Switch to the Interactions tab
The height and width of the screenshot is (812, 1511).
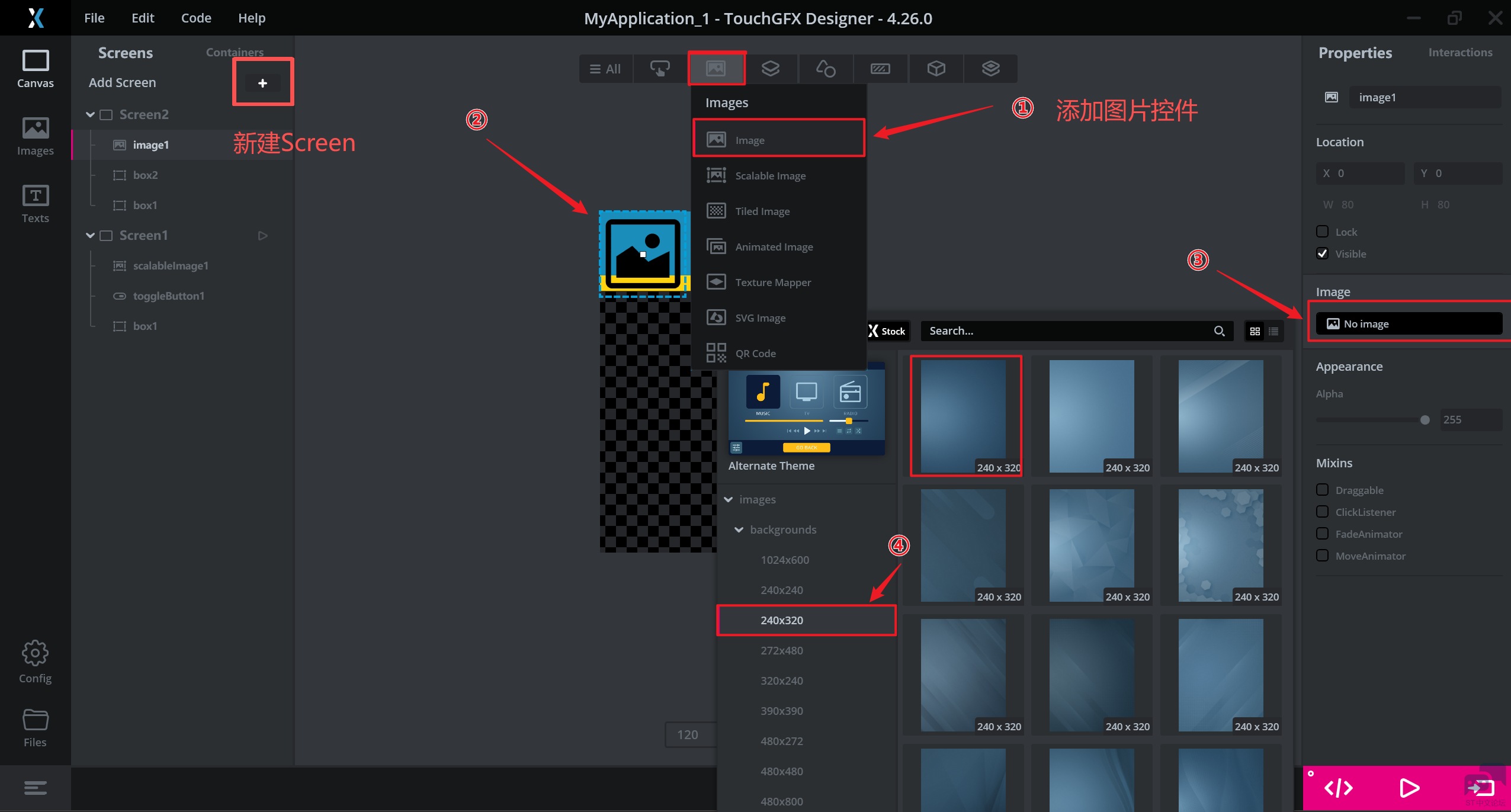[1459, 52]
